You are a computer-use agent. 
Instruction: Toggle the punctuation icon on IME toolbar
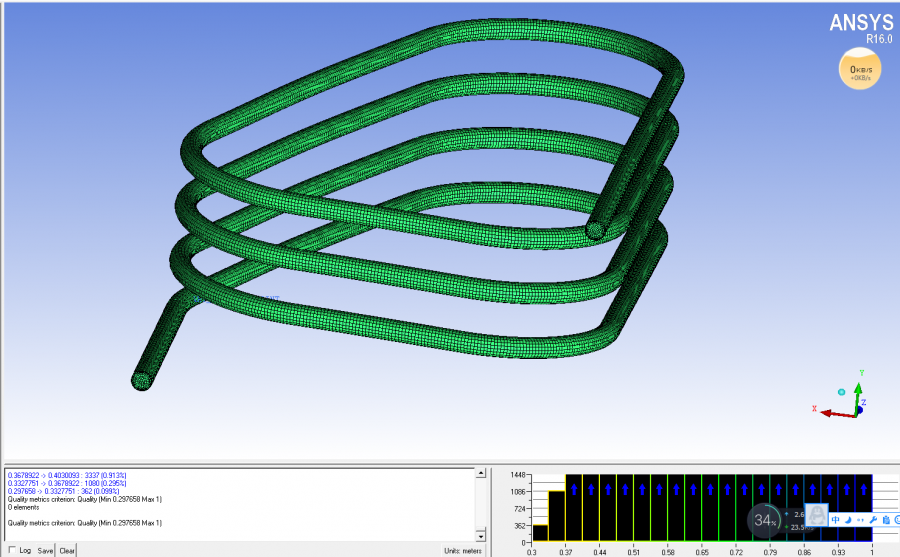point(860,520)
